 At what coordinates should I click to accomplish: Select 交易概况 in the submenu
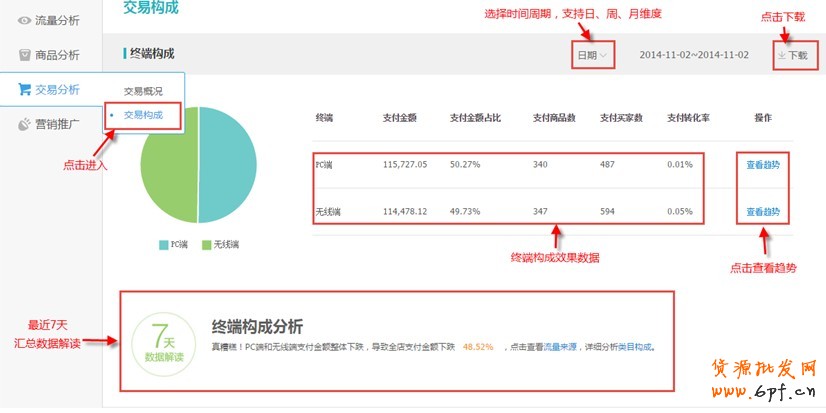[143, 91]
